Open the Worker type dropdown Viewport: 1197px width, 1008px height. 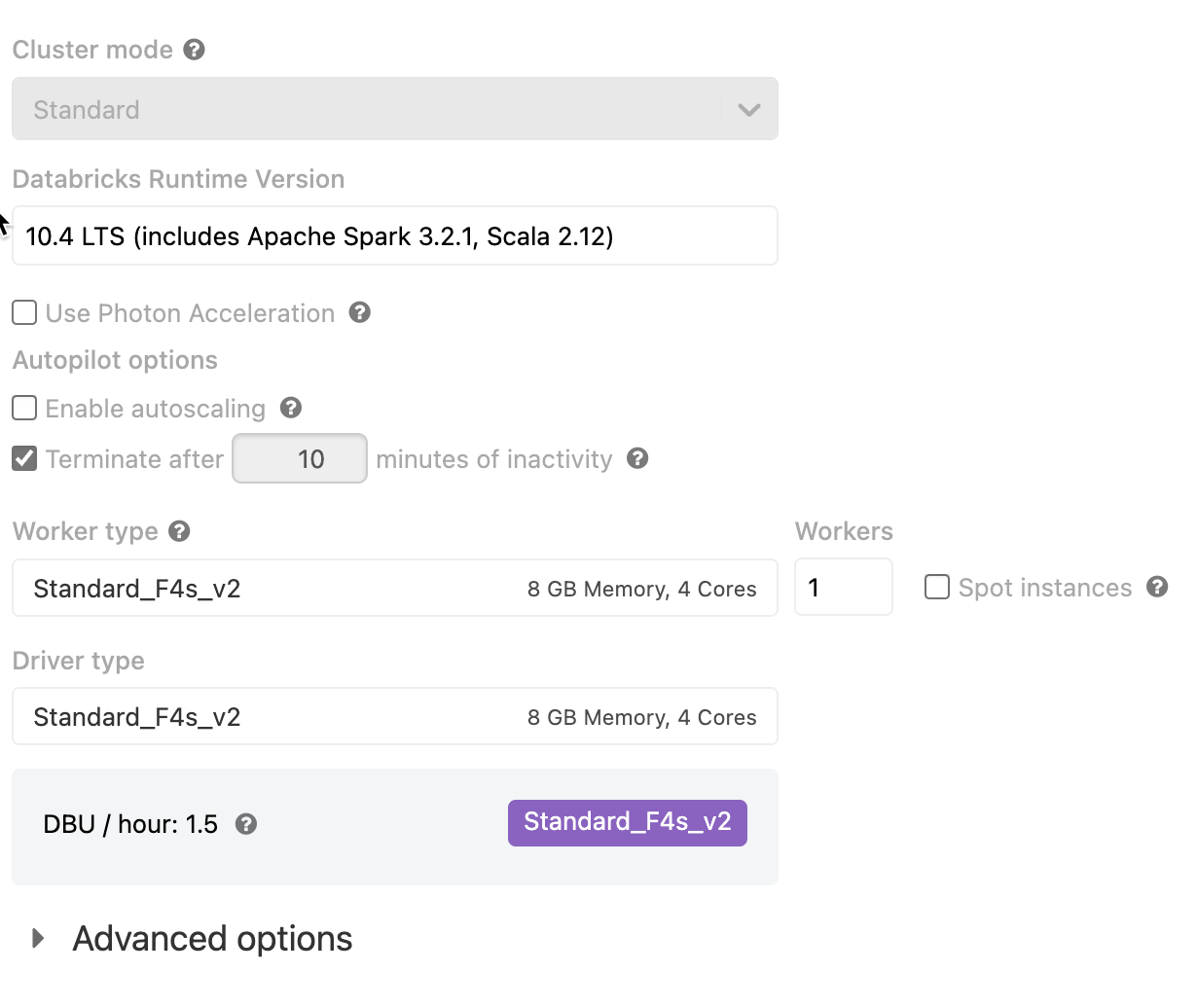point(394,588)
